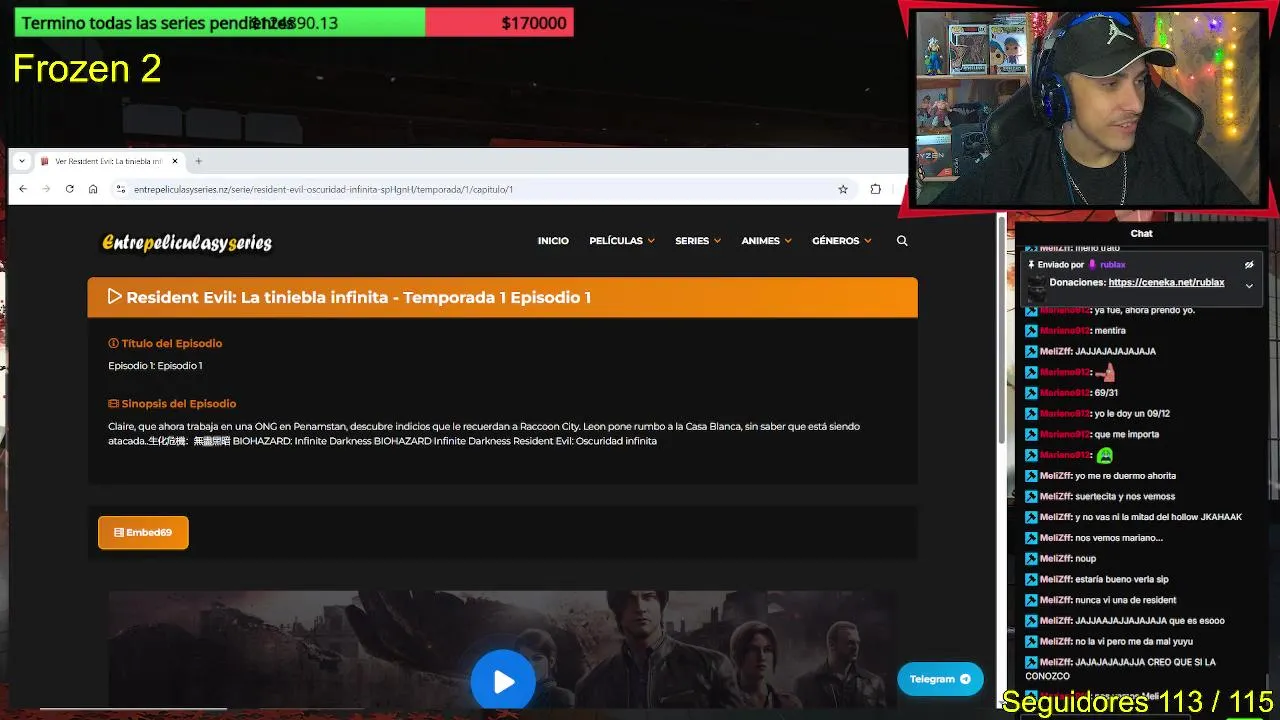Open a new browser tab with plus
This screenshot has width=1280, height=720.
[198, 161]
